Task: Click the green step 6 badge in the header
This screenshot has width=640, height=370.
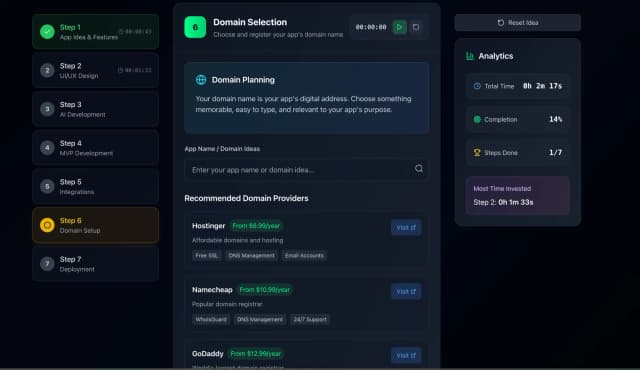Action: point(195,27)
